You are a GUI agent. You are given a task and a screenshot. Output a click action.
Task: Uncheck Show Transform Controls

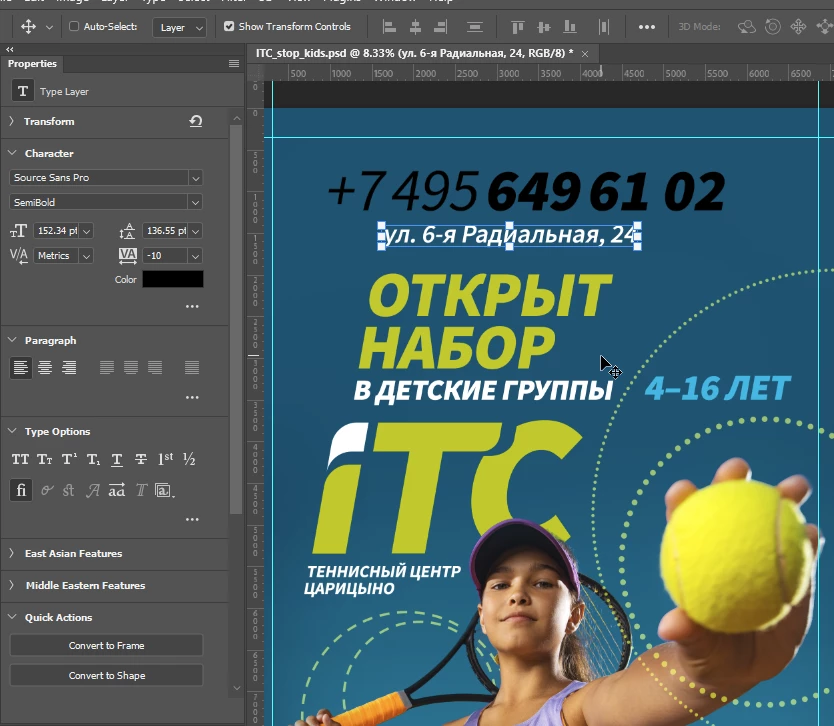229,26
